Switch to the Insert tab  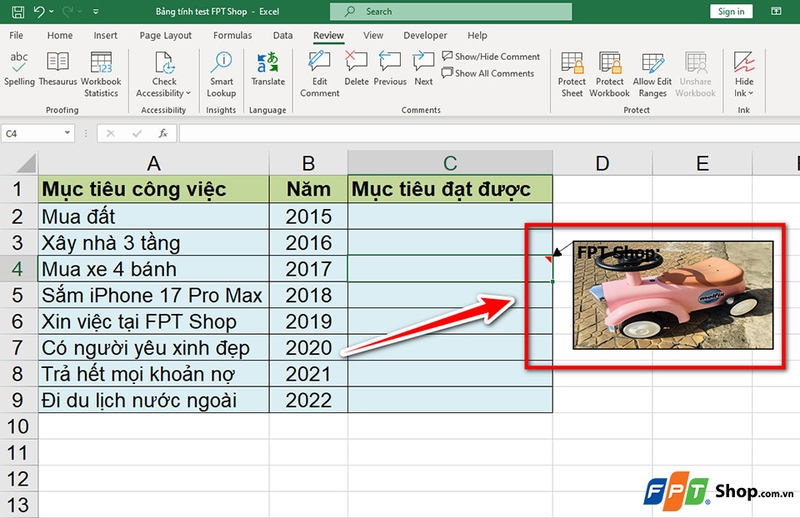coord(105,35)
